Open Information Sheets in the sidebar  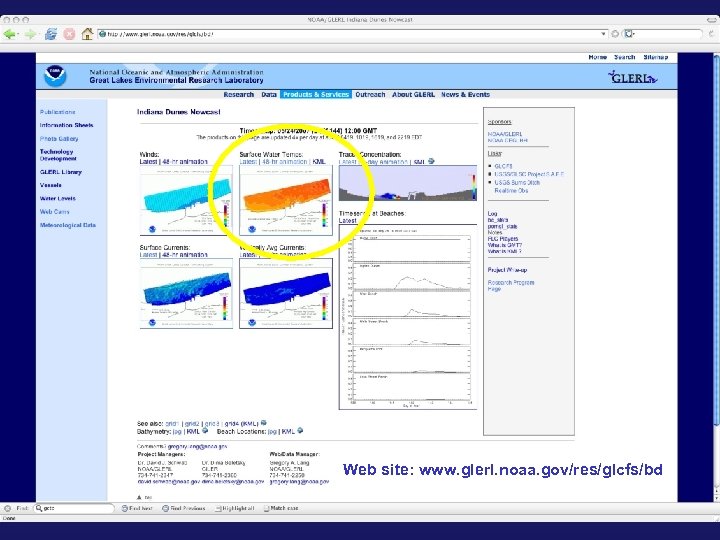(x=67, y=125)
